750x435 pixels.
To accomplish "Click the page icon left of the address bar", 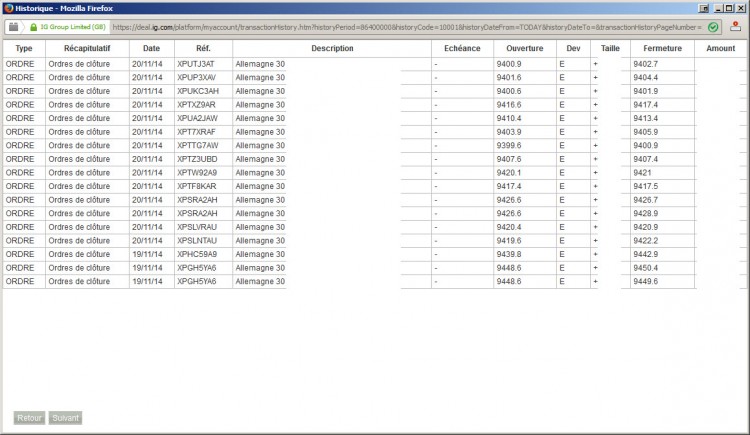I will [x=13, y=27].
